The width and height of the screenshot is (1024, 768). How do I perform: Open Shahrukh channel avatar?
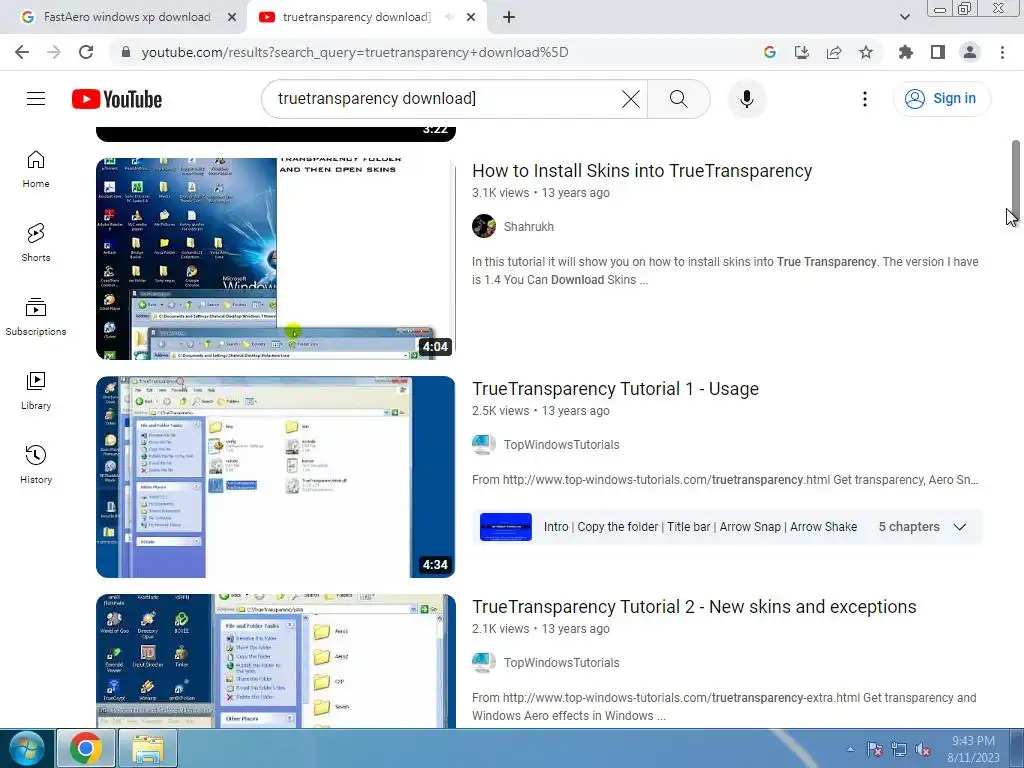click(484, 226)
